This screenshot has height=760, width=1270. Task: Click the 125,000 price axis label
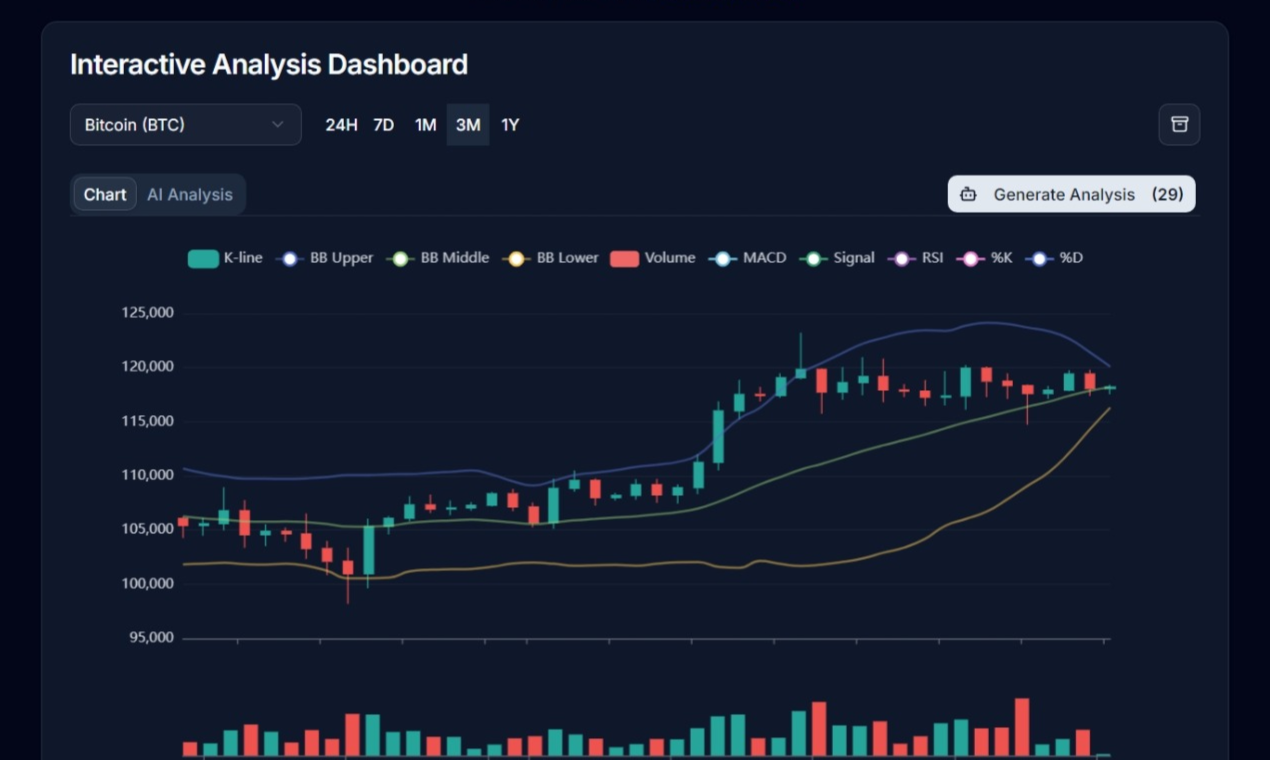coord(148,313)
